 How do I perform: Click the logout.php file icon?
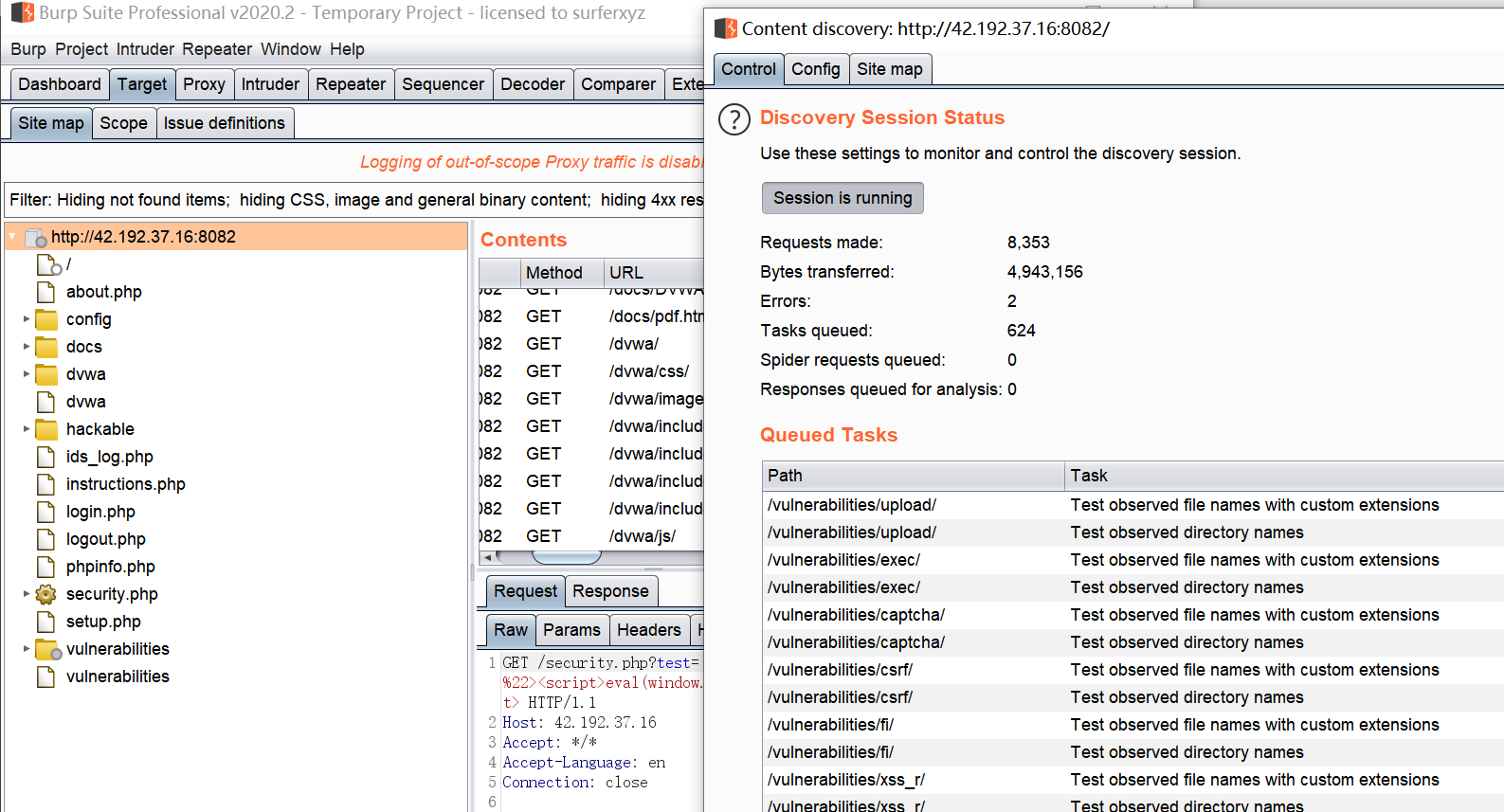(x=45, y=539)
